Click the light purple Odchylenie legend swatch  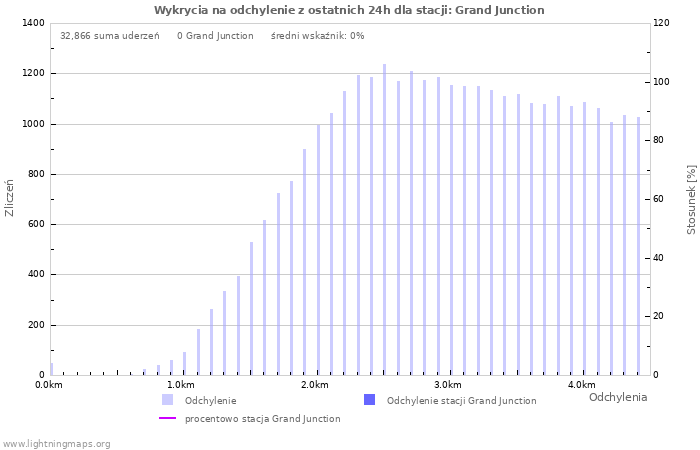click(x=167, y=400)
